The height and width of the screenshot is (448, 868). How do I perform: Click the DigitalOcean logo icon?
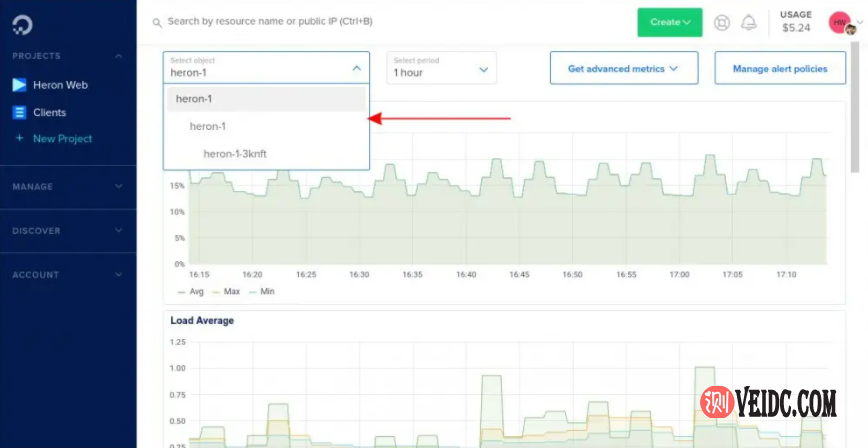click(x=23, y=22)
